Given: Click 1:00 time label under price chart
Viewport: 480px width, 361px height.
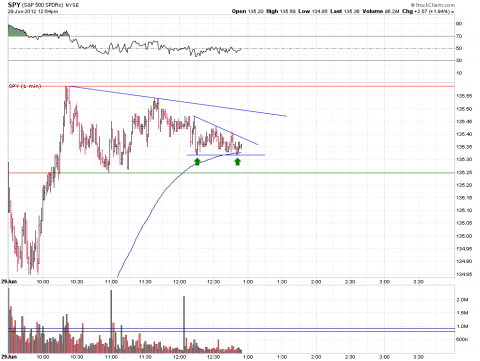Looking at the screenshot, I should [x=248, y=282].
